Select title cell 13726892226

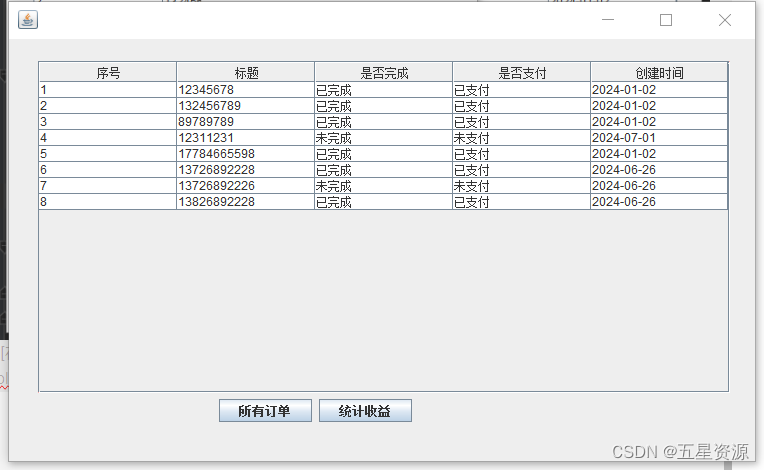246,186
